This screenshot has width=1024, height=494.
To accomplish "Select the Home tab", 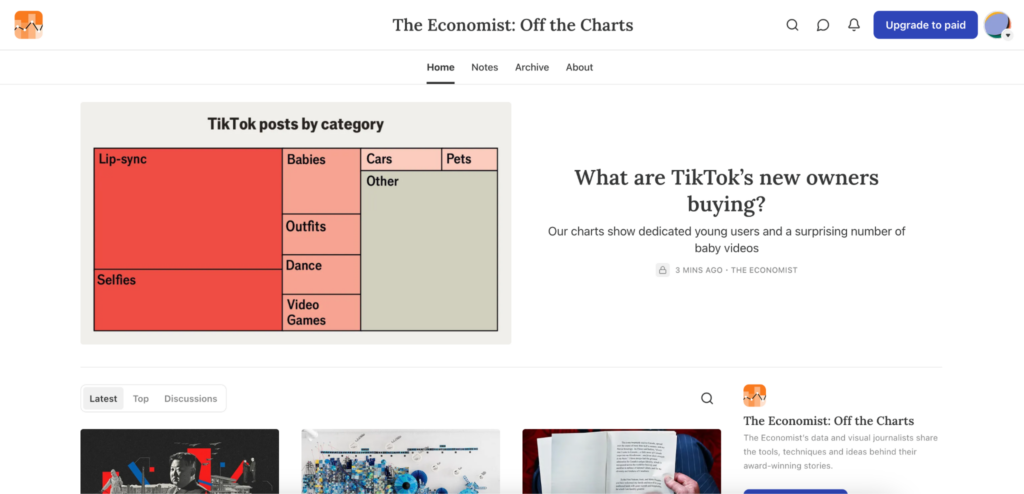I will pyautogui.click(x=440, y=67).
